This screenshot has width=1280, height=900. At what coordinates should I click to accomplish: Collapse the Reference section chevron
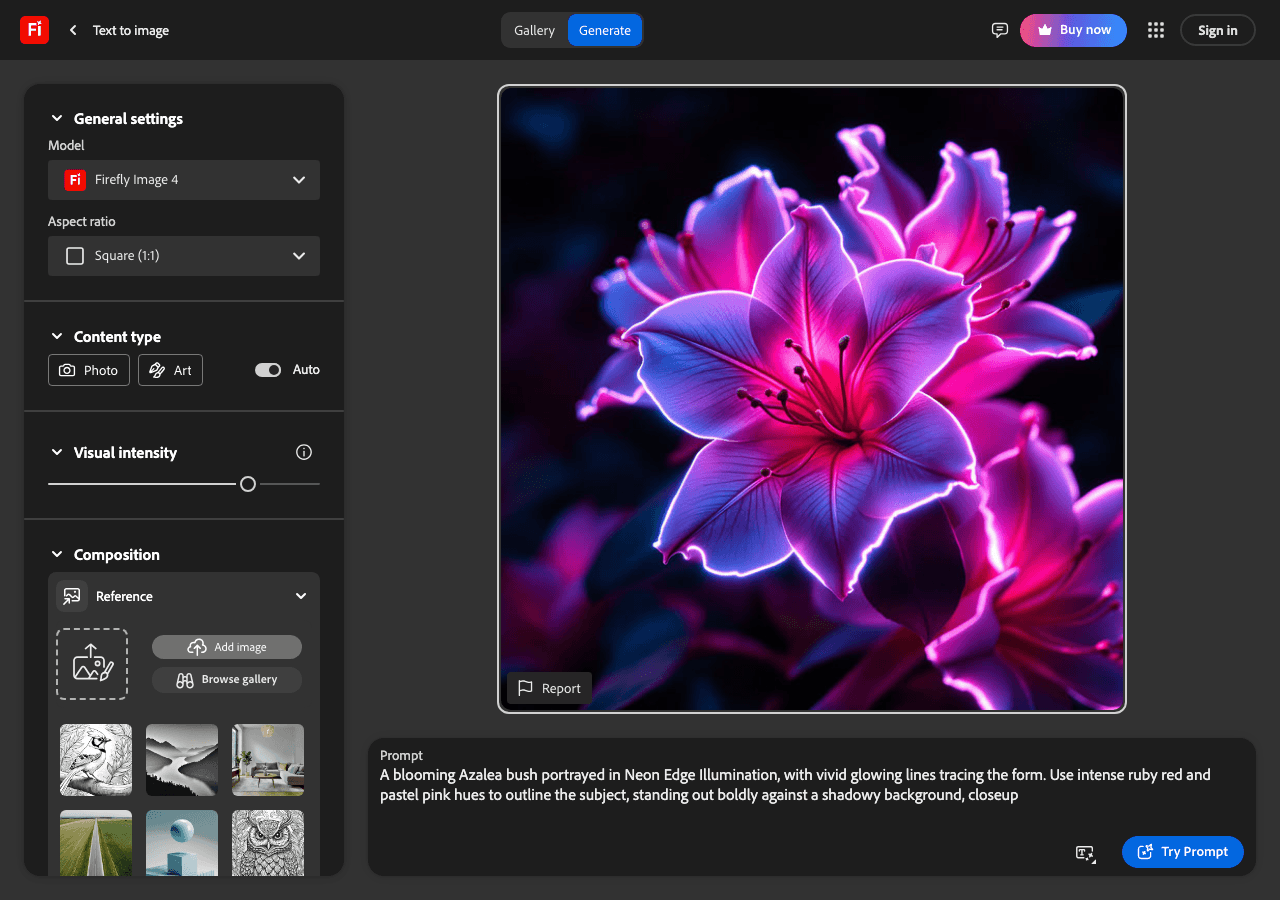click(300, 595)
